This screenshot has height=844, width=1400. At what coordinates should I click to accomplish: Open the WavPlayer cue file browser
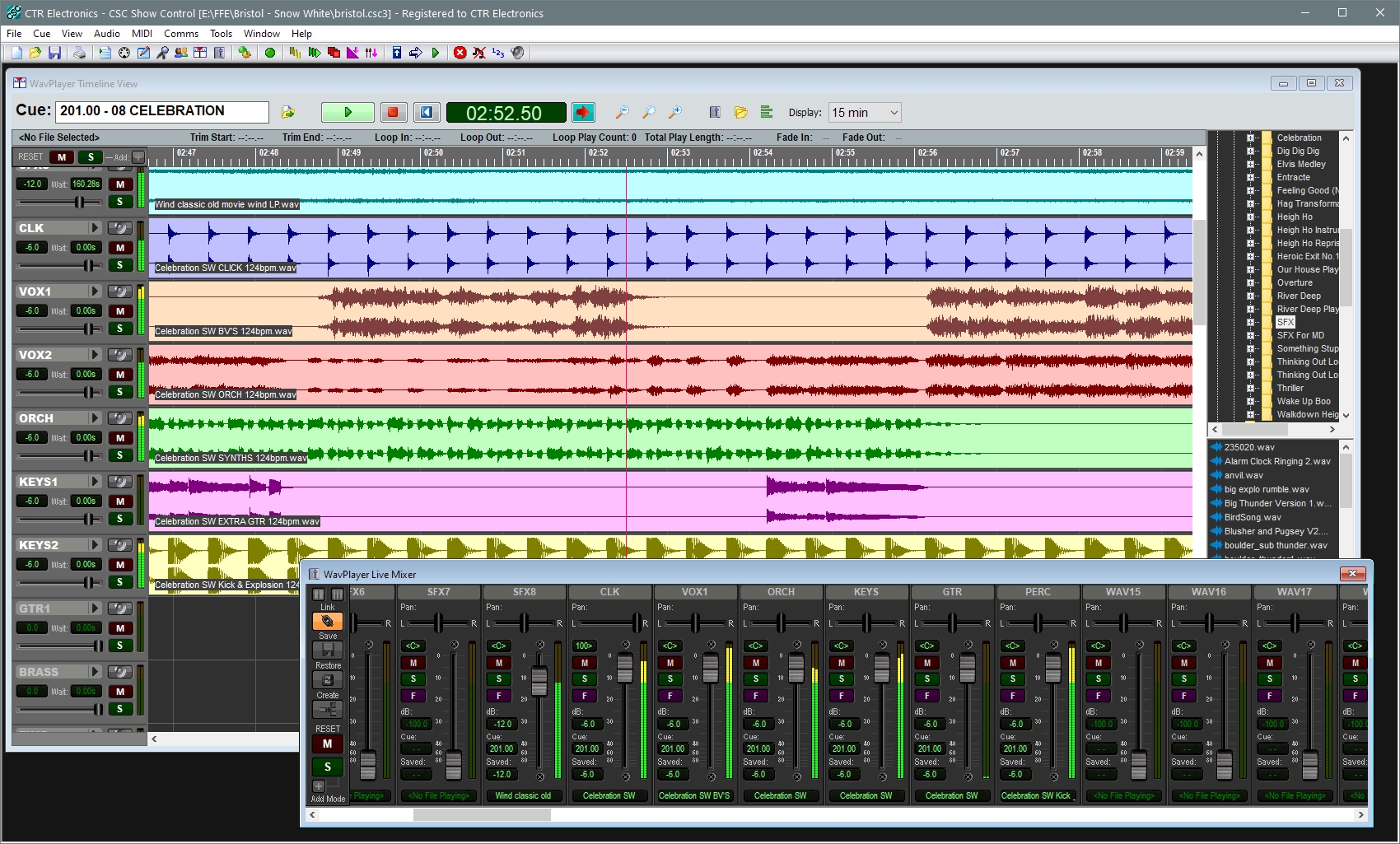[742, 112]
